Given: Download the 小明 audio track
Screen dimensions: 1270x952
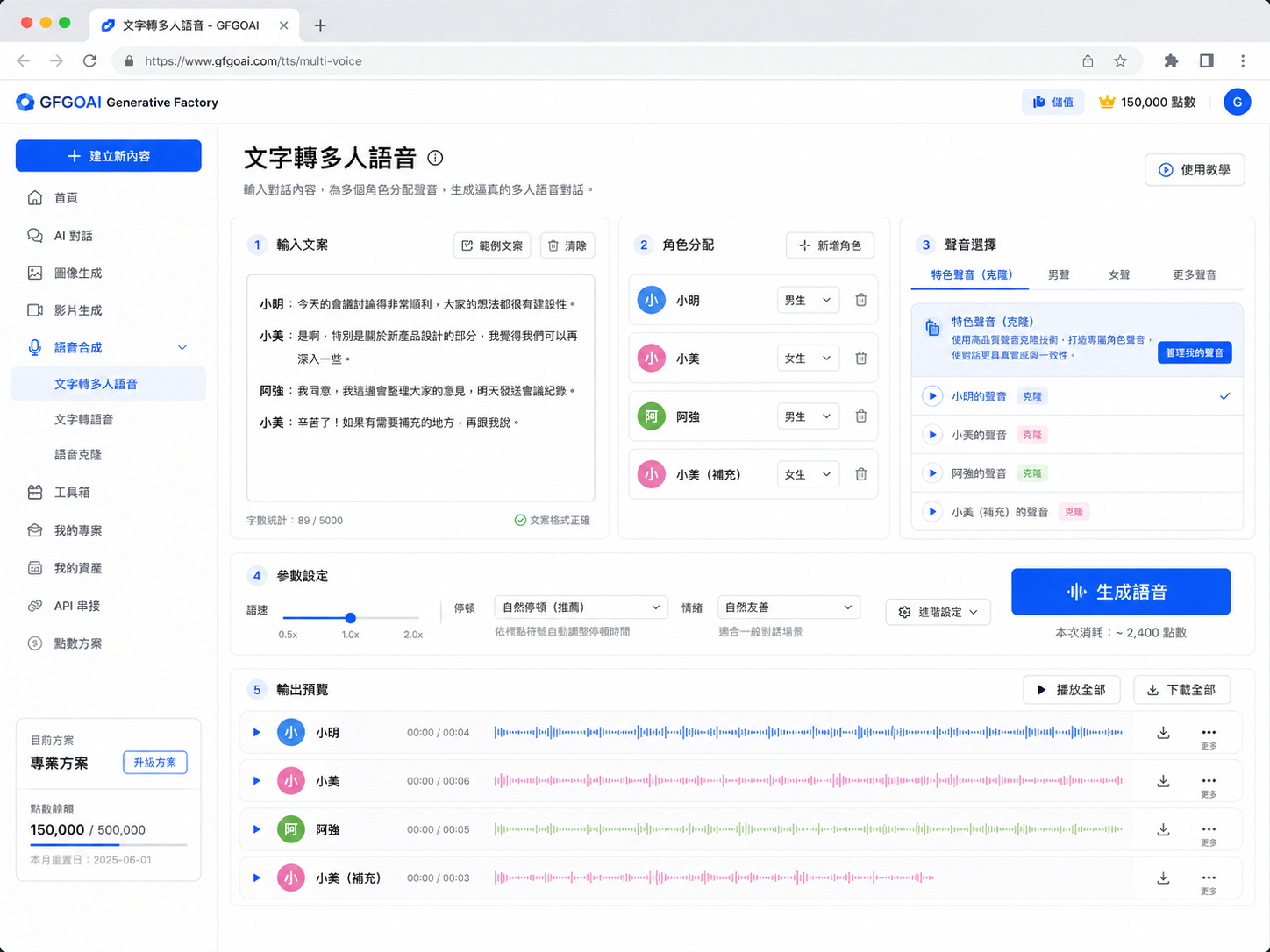Looking at the screenshot, I should [1163, 733].
